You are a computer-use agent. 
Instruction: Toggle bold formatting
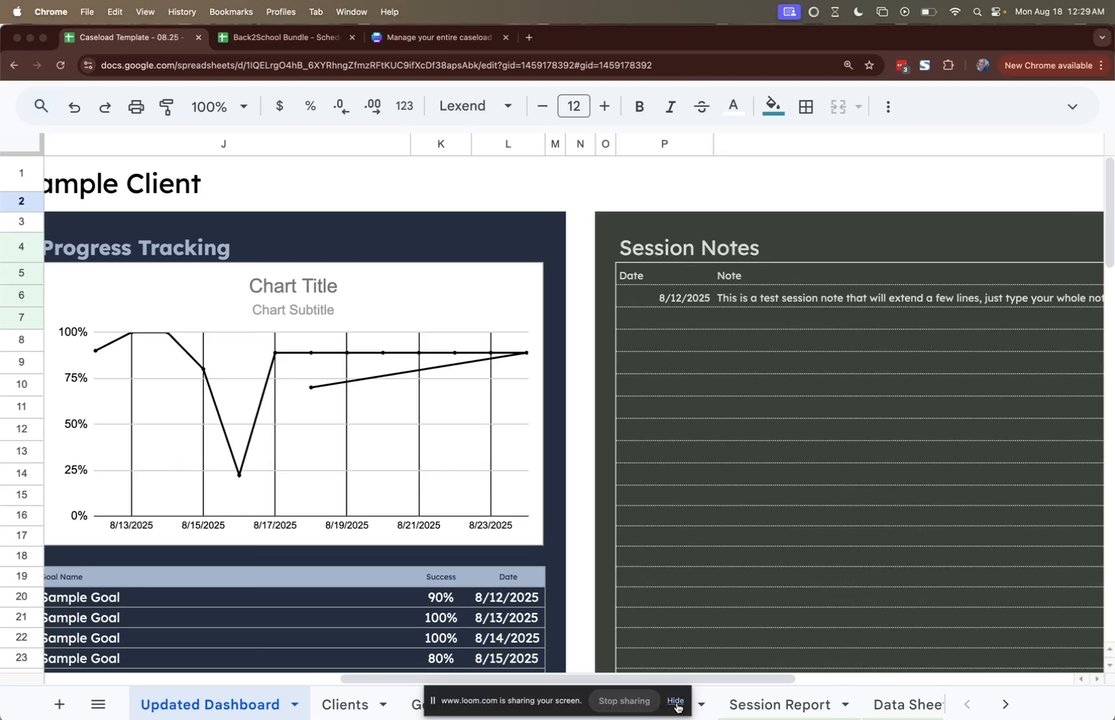639,107
